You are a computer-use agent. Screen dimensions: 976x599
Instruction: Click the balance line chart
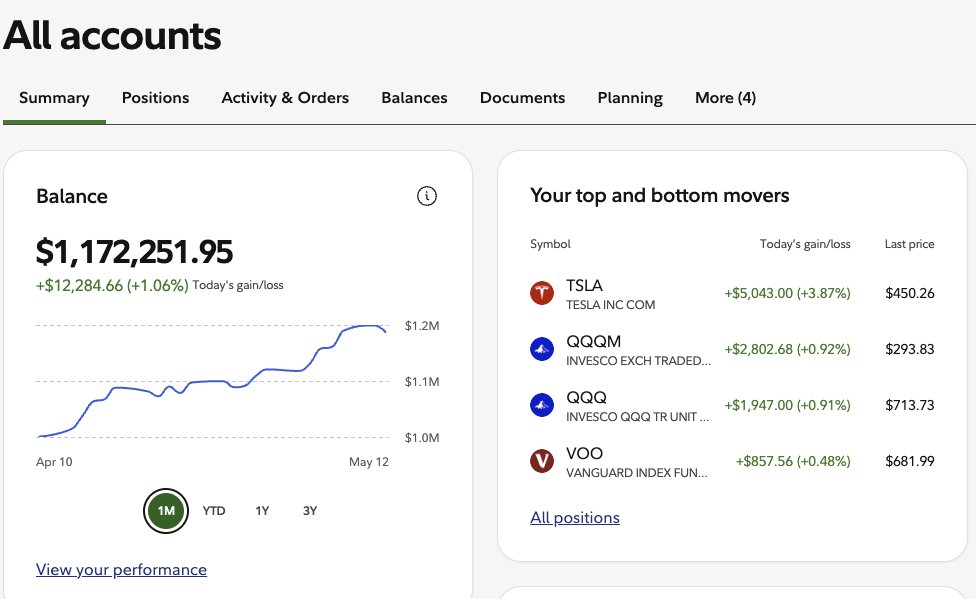[212, 381]
